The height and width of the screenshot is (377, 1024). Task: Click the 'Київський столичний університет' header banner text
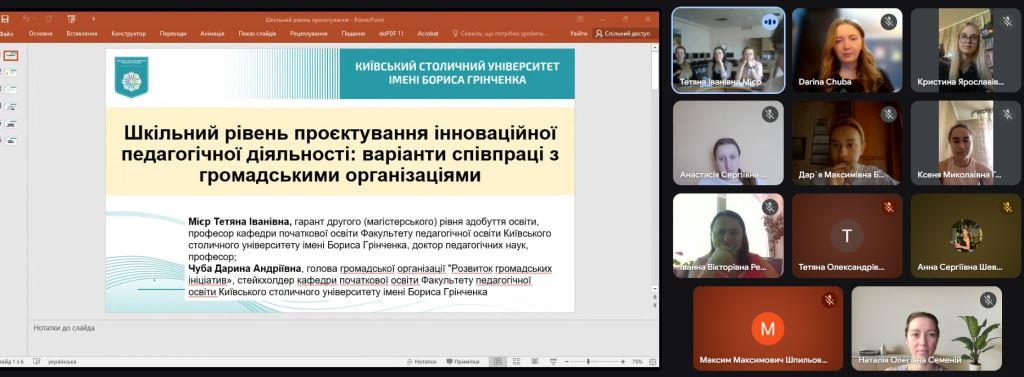[457, 73]
